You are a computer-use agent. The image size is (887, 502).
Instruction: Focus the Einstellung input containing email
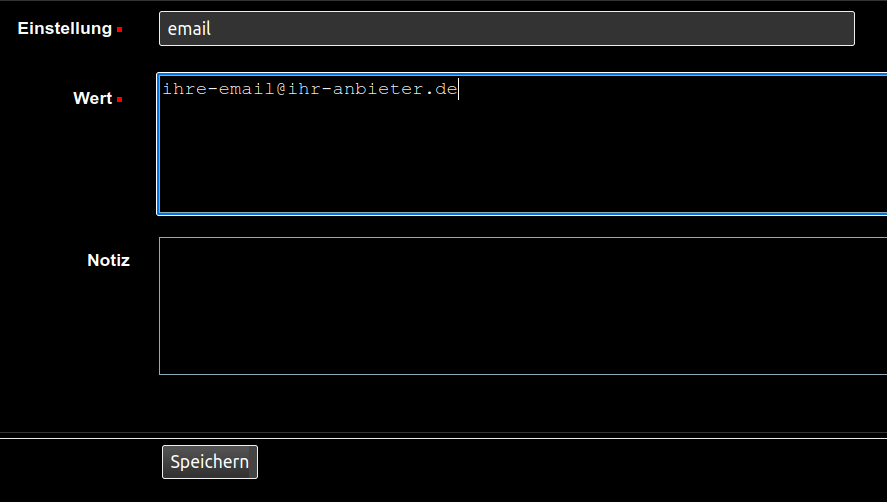coord(507,28)
